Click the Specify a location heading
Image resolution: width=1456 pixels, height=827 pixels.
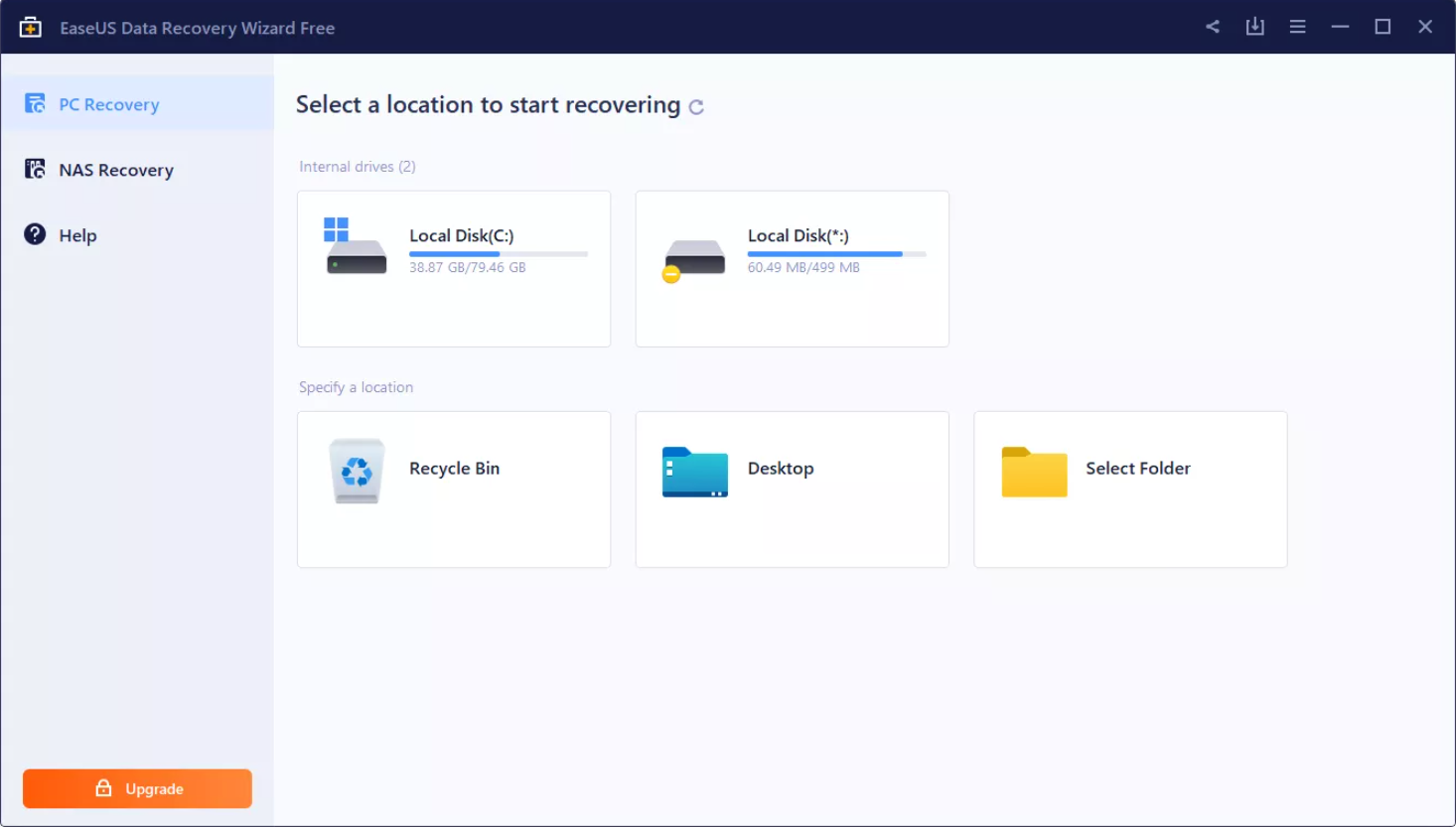click(356, 387)
